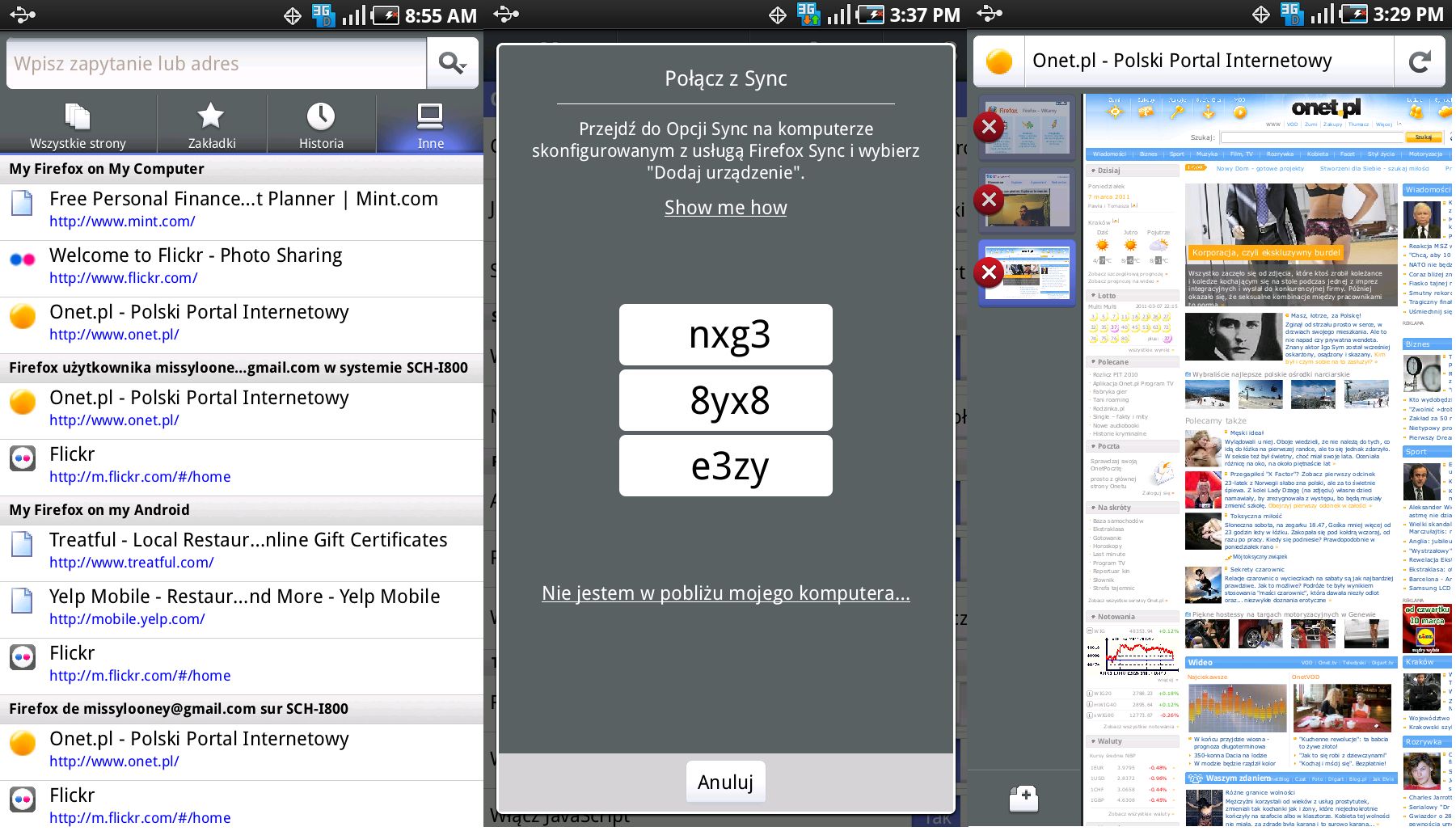Close the highlighted Onet tab with red X
This screenshot has width=1456, height=831.
989,272
